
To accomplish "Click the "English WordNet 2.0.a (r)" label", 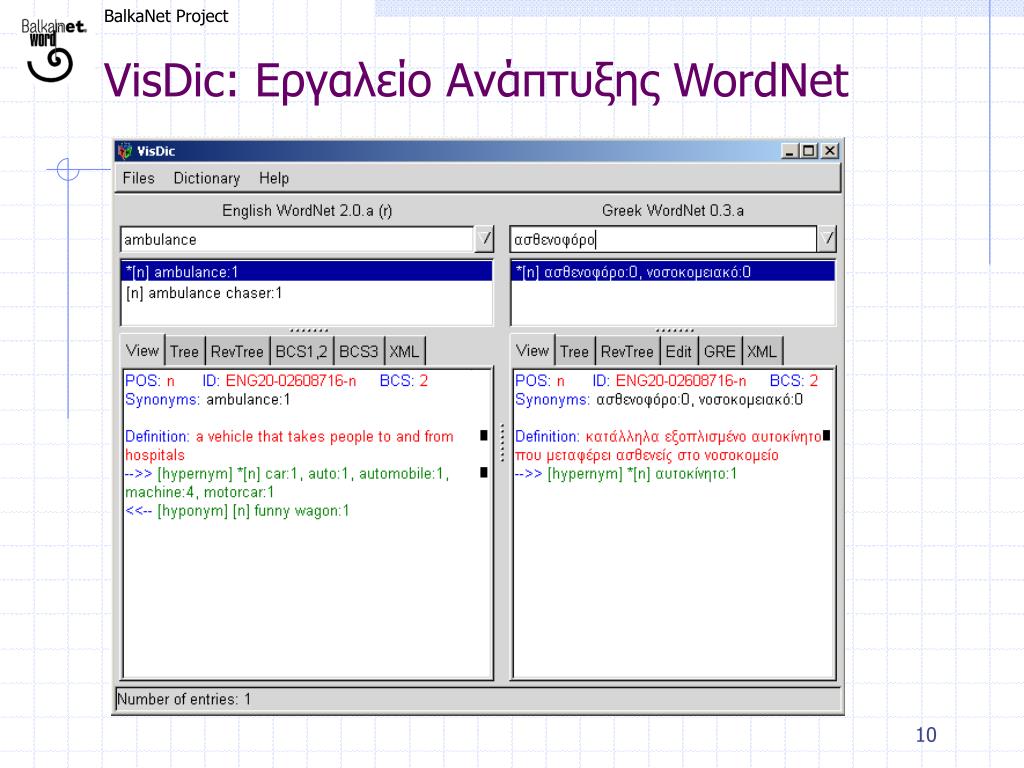I will point(307,210).
